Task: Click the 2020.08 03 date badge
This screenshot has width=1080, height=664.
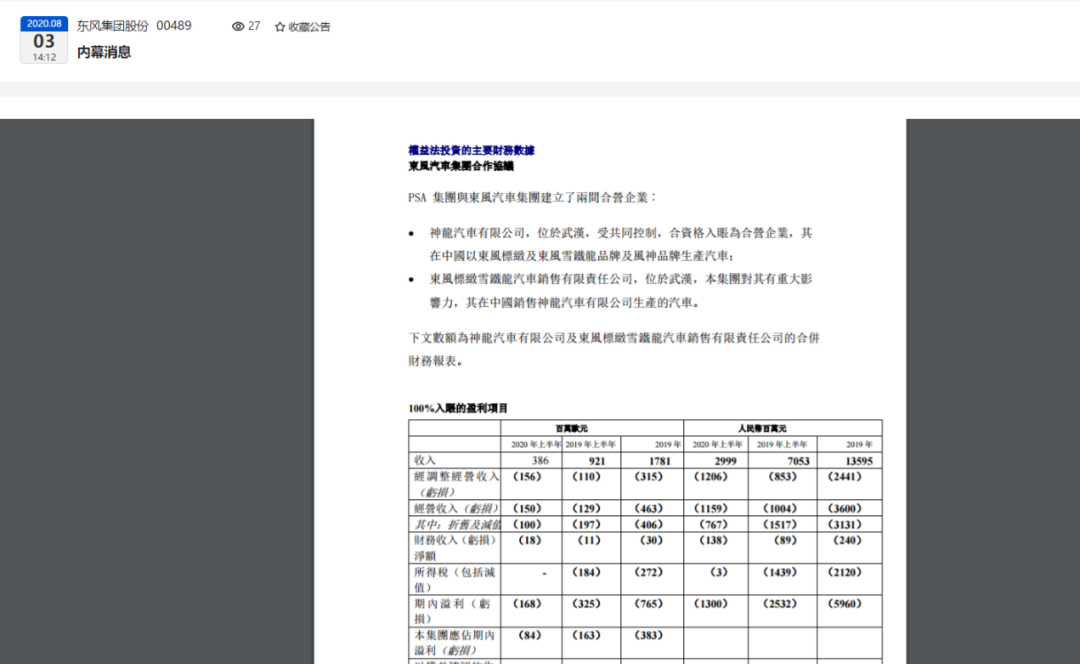Action: pos(44,40)
